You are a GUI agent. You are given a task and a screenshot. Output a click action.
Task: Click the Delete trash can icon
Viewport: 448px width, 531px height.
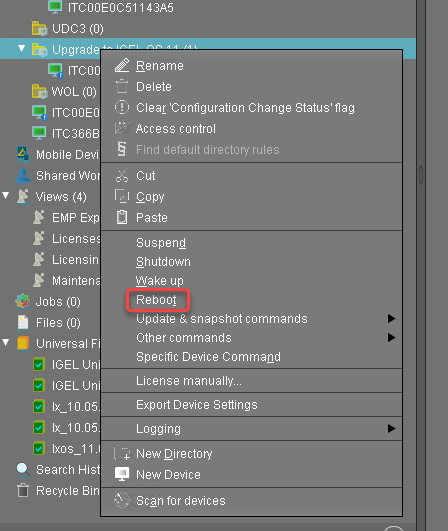coord(122,86)
